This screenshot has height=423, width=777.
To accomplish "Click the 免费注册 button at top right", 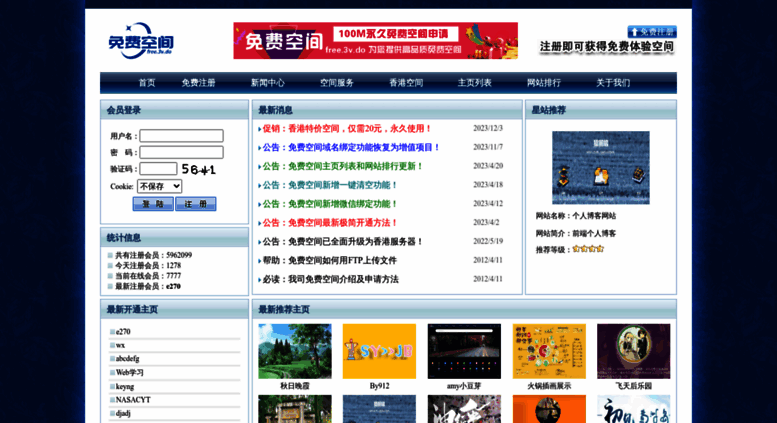I will coord(652,32).
